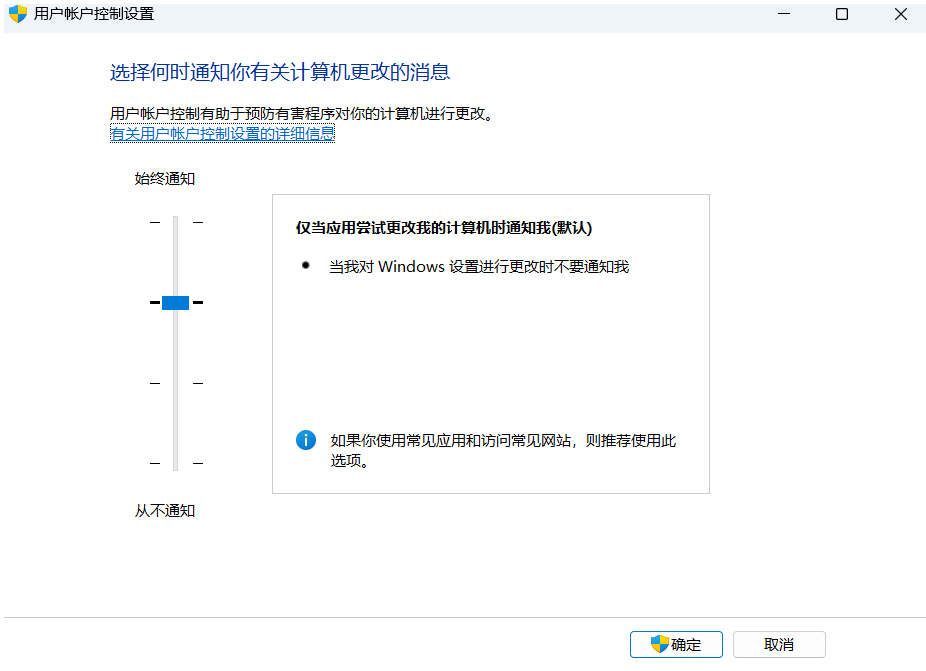Click the 确定 button with shield
Viewport: 926px width, 671px height.
coord(676,644)
